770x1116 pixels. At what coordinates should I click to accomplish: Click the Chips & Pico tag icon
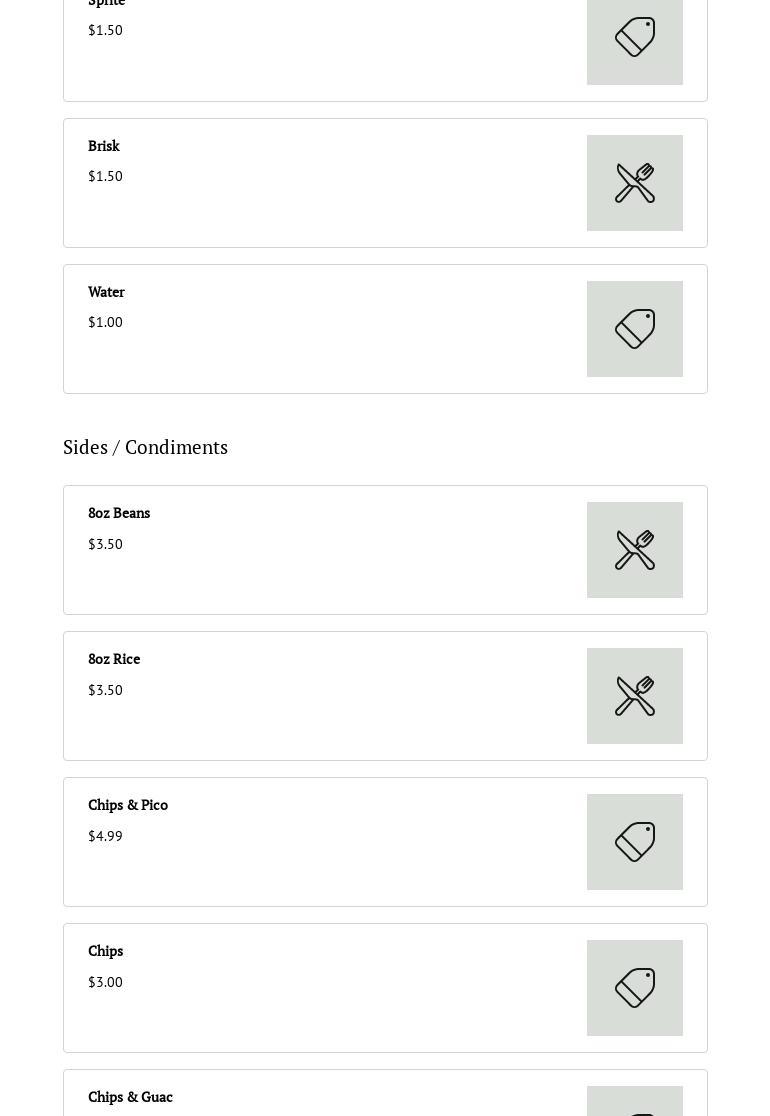coord(635,842)
